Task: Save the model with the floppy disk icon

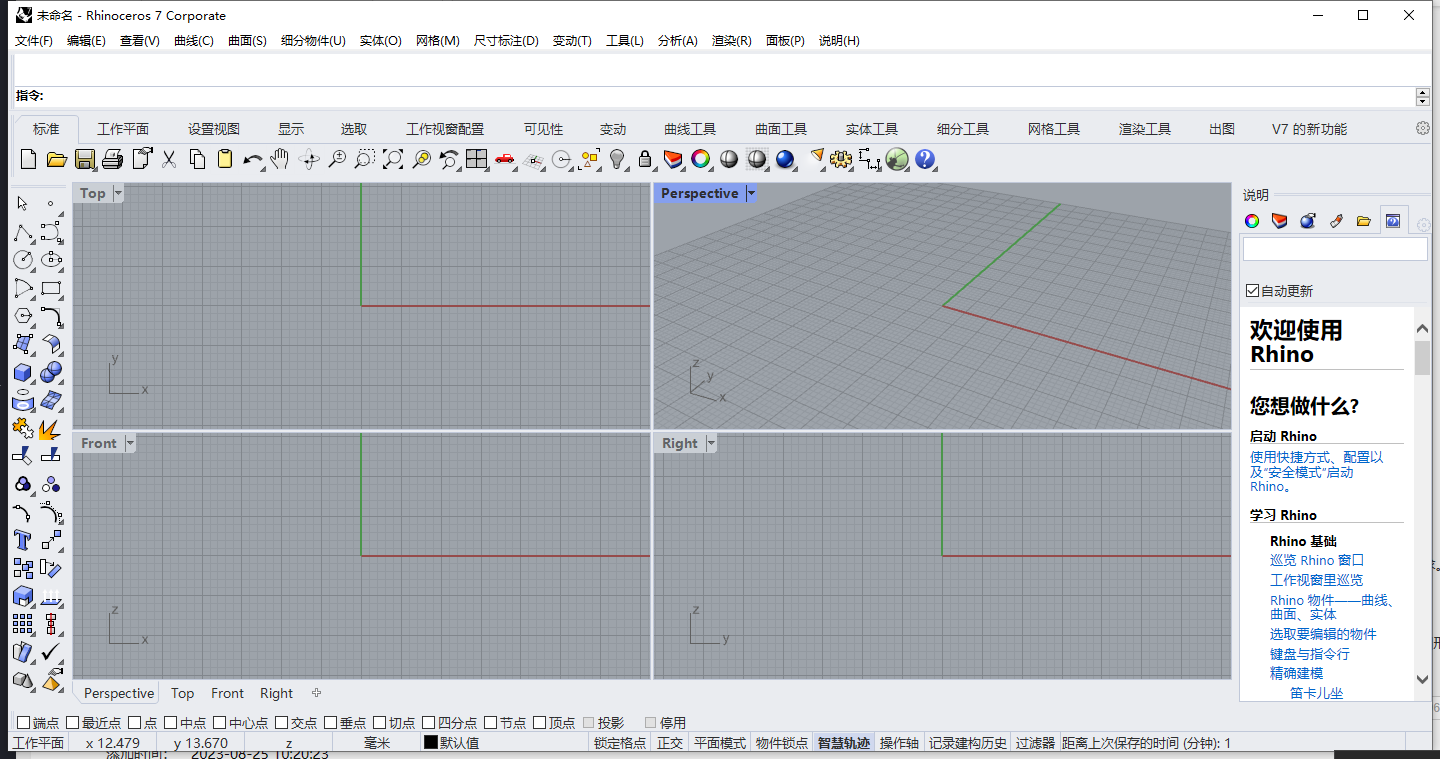Action: point(84,159)
